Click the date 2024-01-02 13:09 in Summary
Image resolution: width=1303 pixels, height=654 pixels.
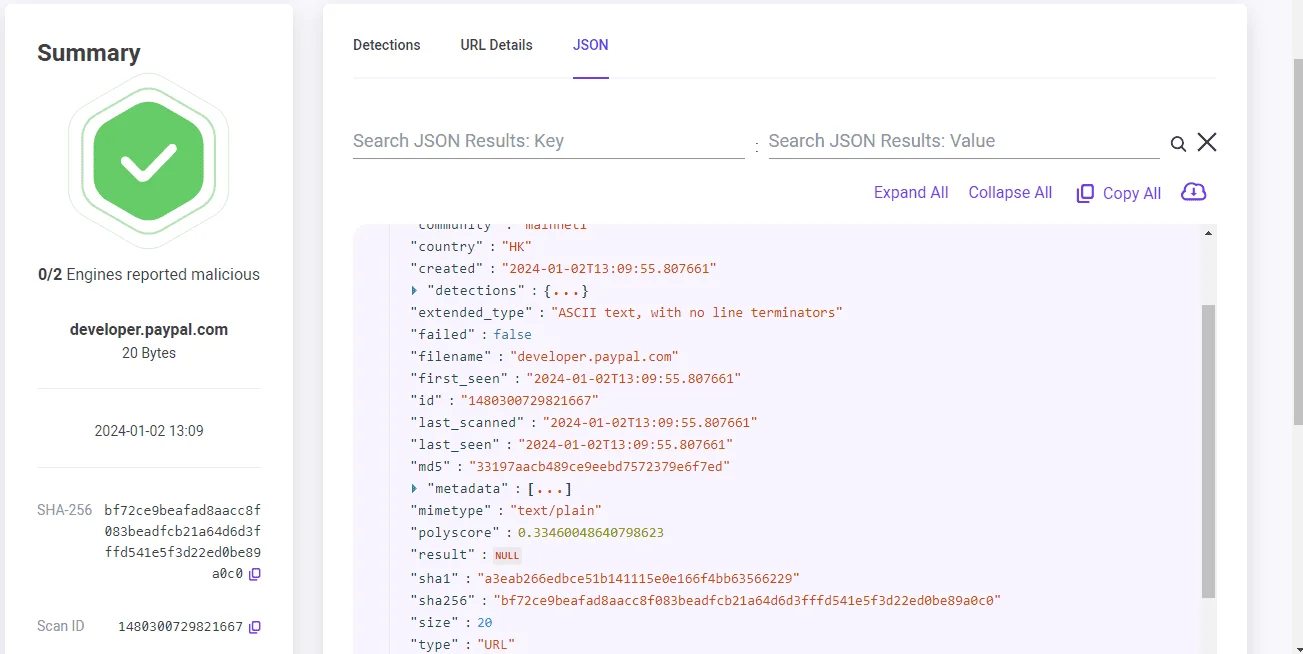pyautogui.click(x=149, y=431)
